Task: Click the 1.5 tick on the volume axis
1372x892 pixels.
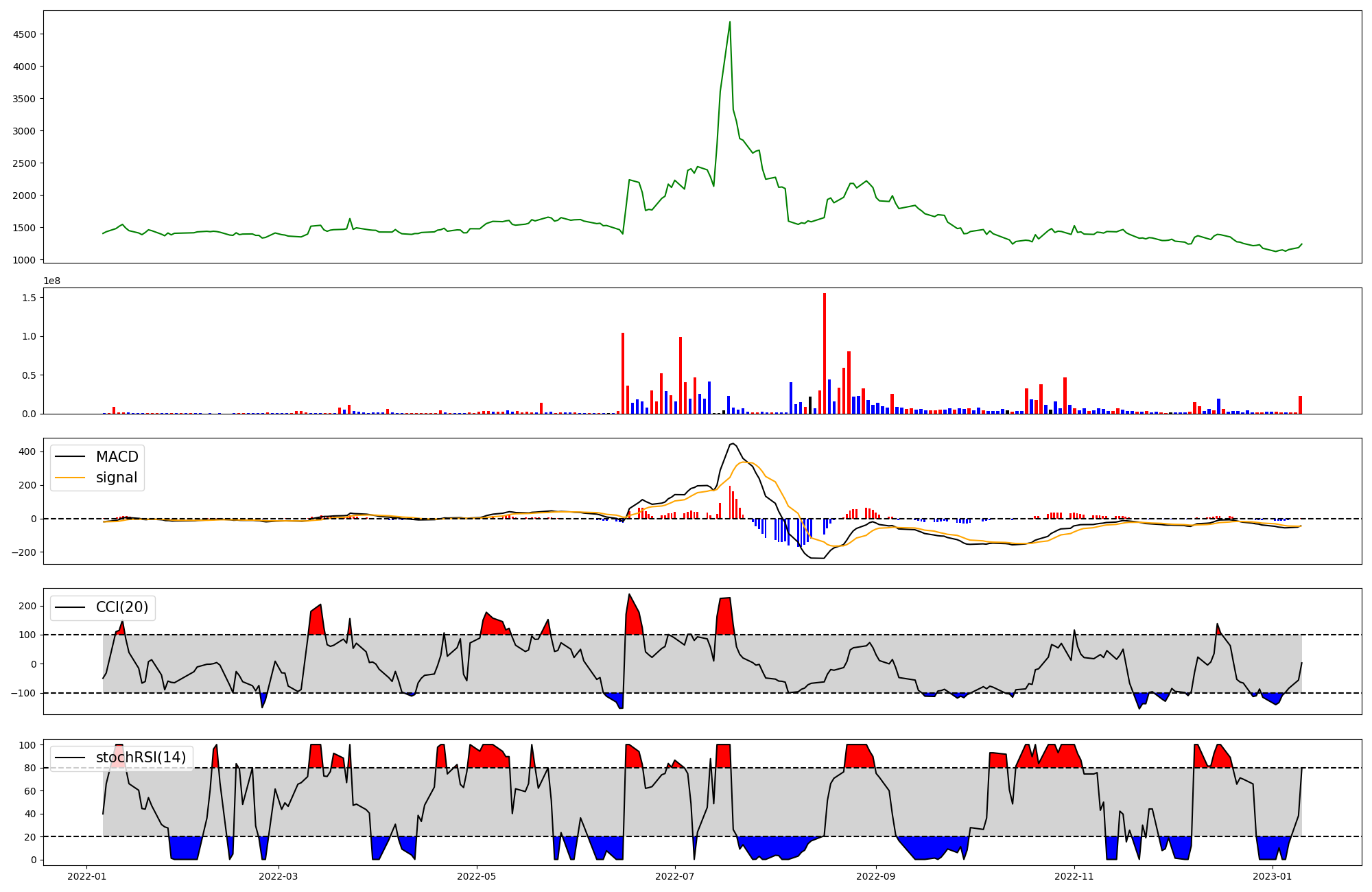Action: click(30, 298)
